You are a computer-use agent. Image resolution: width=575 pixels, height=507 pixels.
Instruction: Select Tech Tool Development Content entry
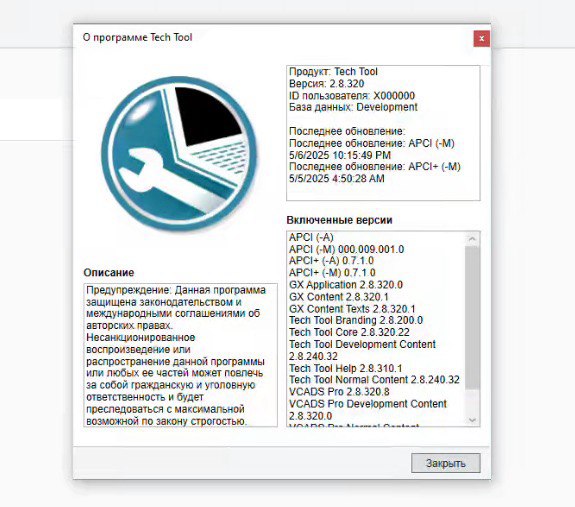tap(362, 350)
